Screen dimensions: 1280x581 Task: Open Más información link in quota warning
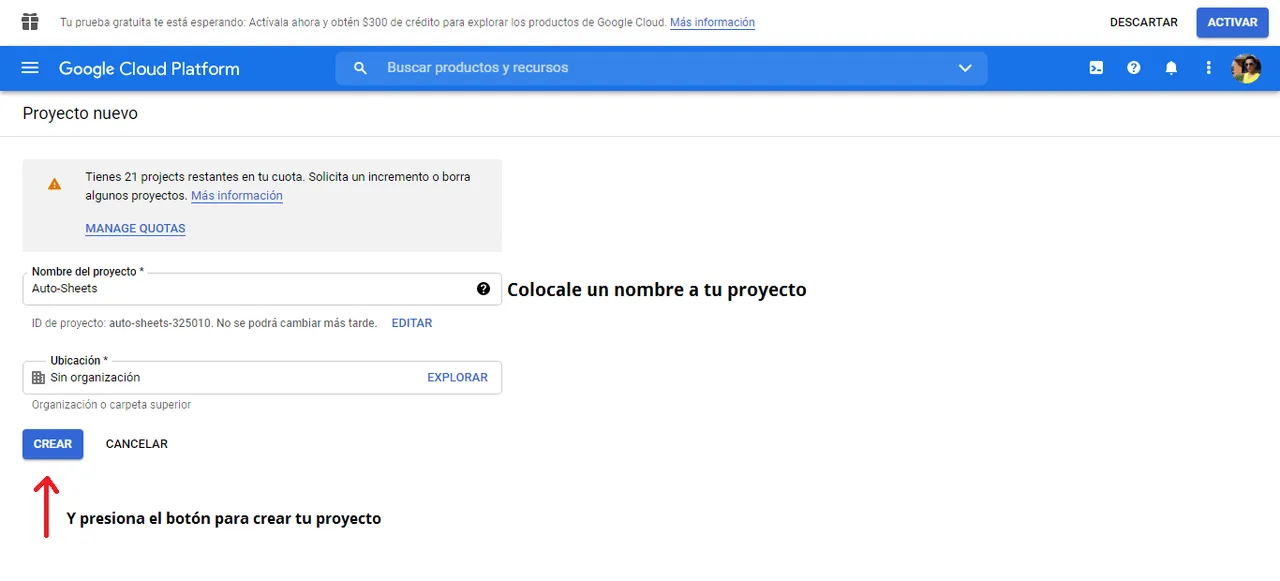click(x=237, y=196)
